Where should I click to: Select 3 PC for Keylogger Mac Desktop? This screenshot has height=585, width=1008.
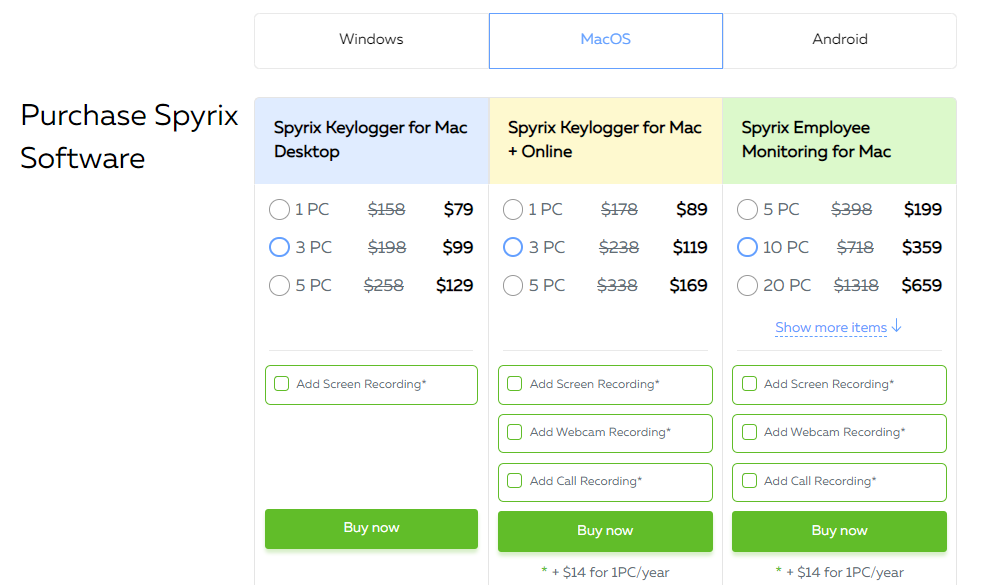[280, 248]
